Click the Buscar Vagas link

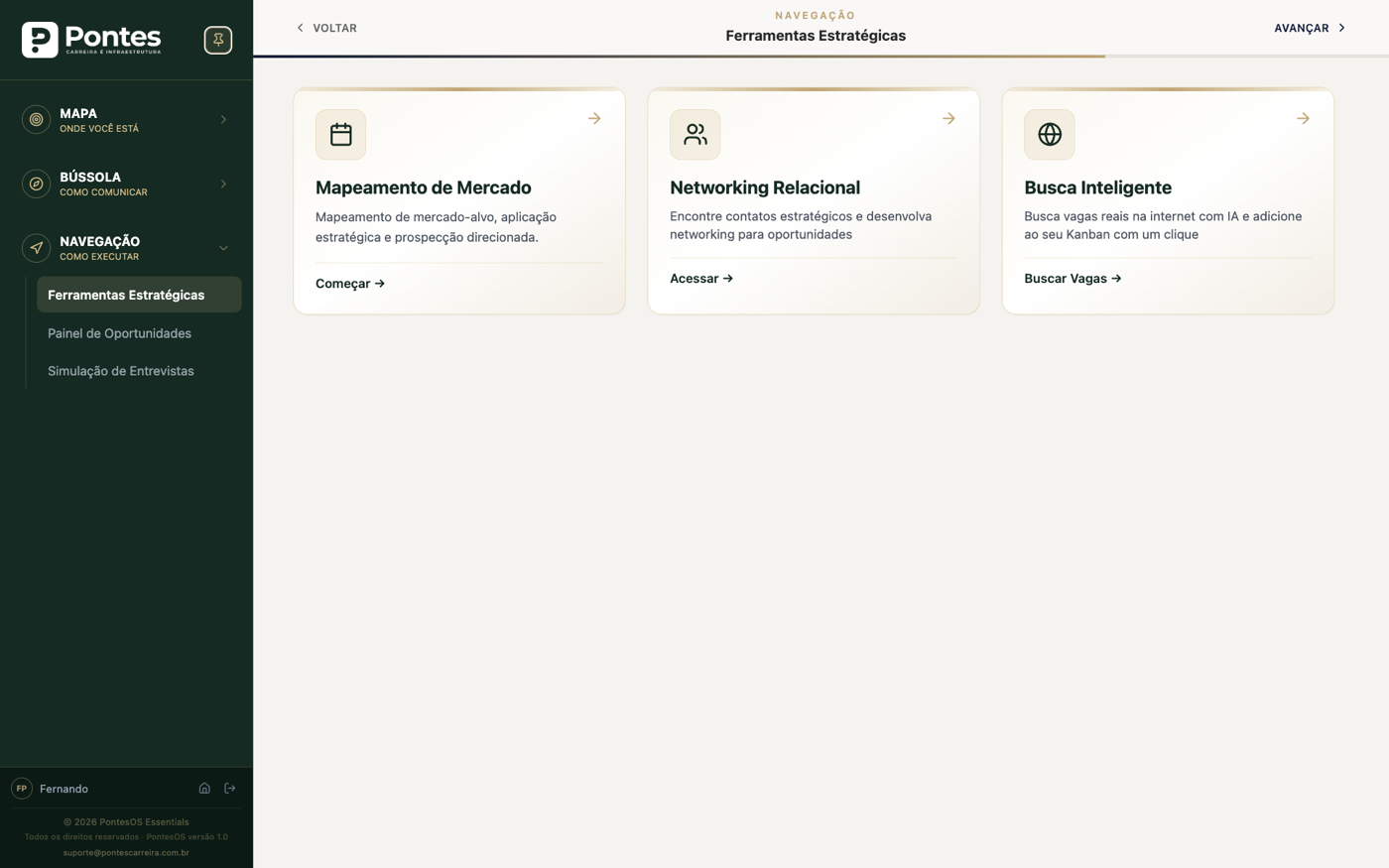(x=1073, y=279)
